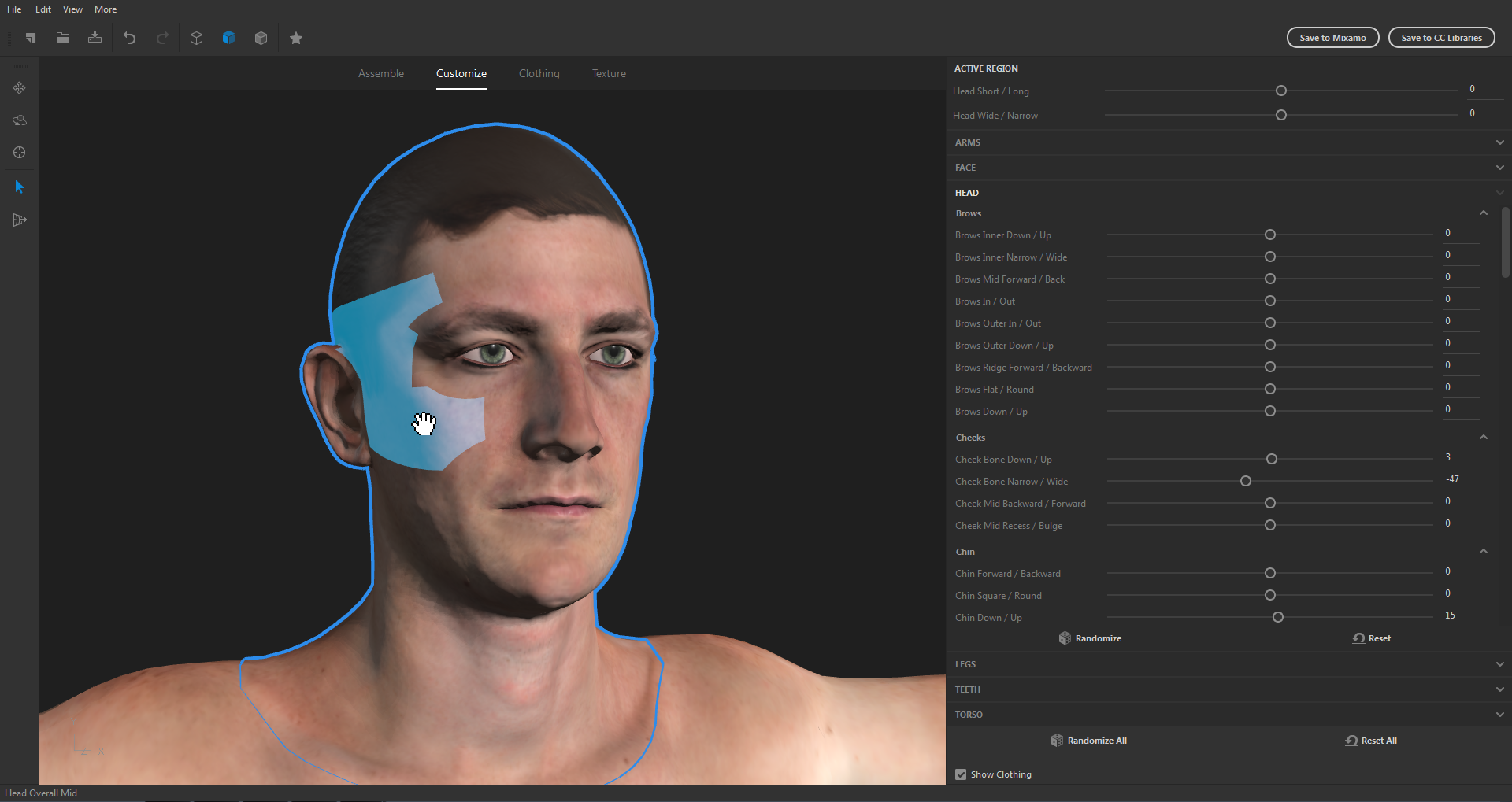The image size is (1512, 802).
Task: Open the favorites star icon
Action: (296, 38)
